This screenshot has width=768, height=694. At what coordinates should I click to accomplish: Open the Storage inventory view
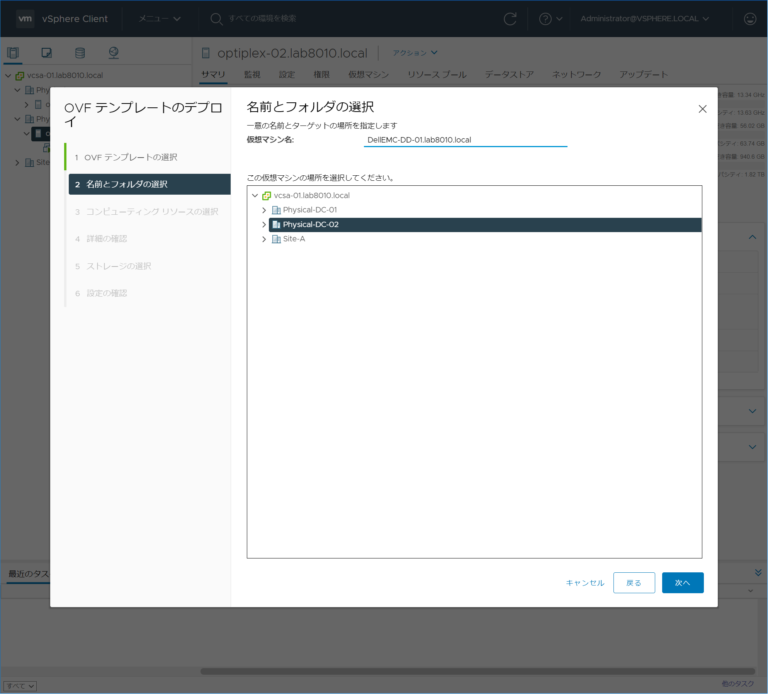tap(80, 53)
